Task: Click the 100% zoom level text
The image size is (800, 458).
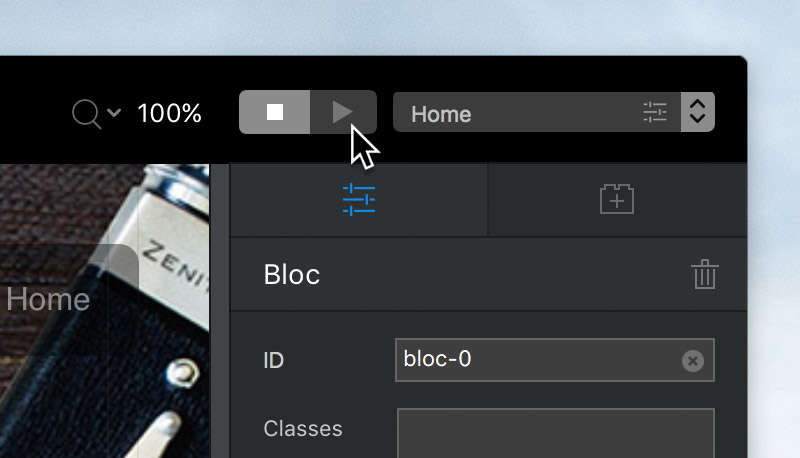Action: (169, 113)
